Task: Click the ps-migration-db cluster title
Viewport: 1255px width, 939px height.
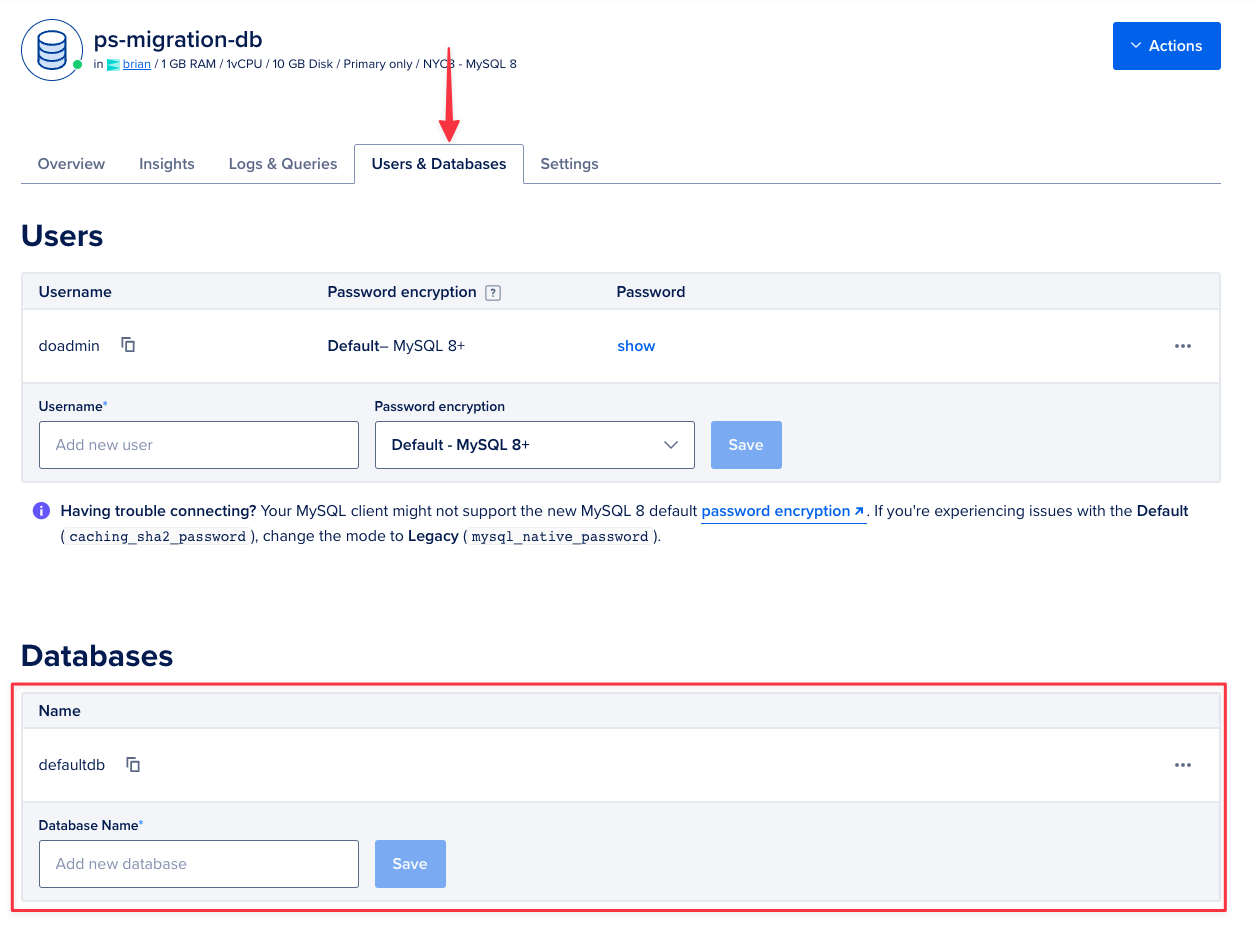Action: pyautogui.click(x=178, y=40)
